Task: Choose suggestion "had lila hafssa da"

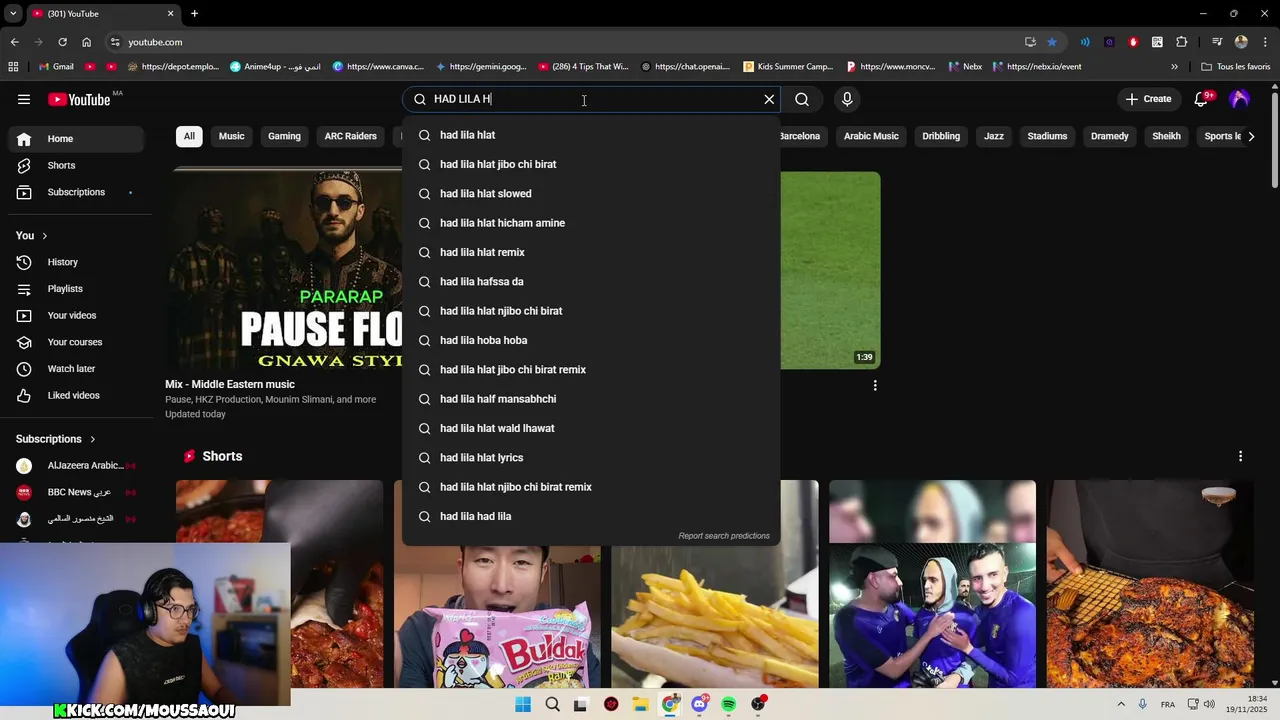Action: click(591, 282)
